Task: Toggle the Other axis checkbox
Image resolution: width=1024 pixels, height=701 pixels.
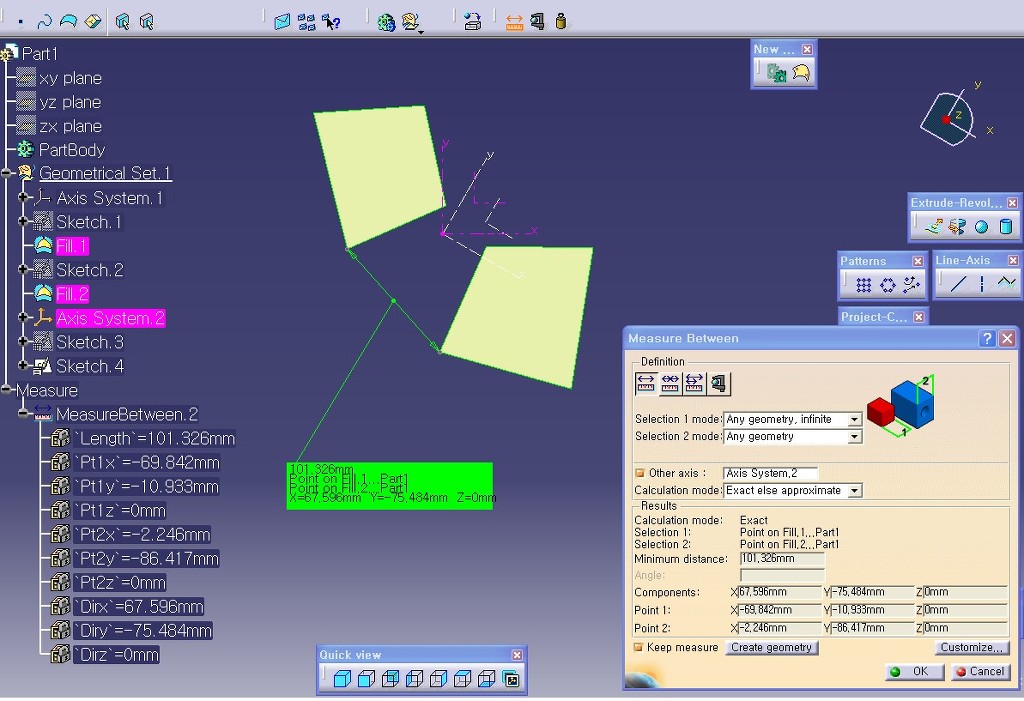Action: tap(639, 473)
